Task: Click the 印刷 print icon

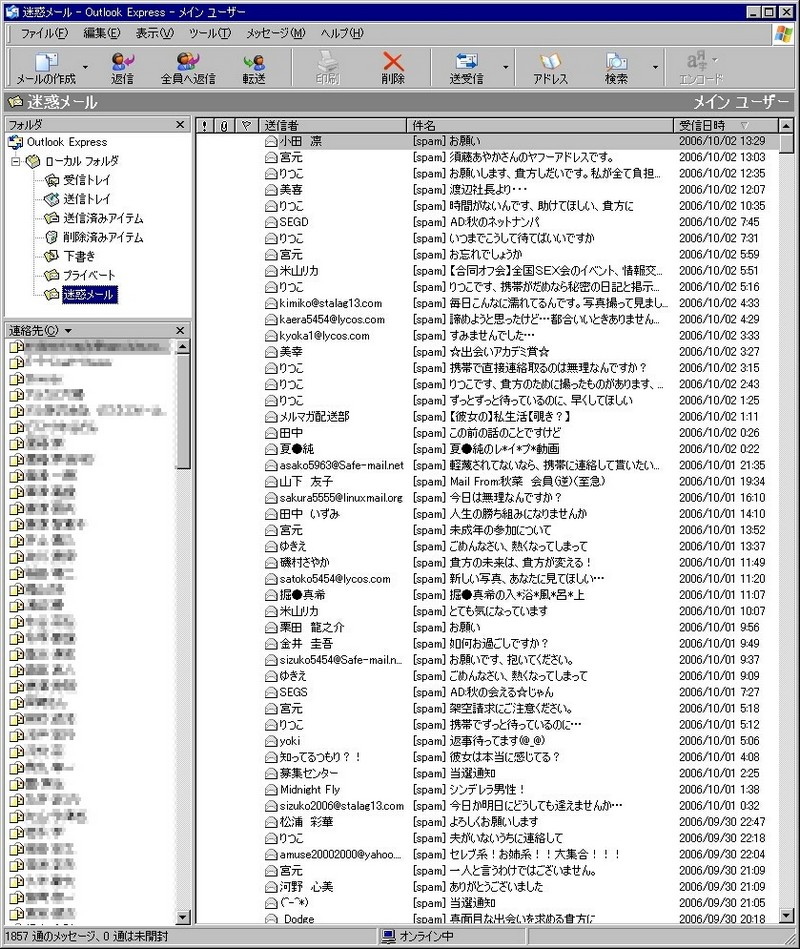Action: (327, 61)
